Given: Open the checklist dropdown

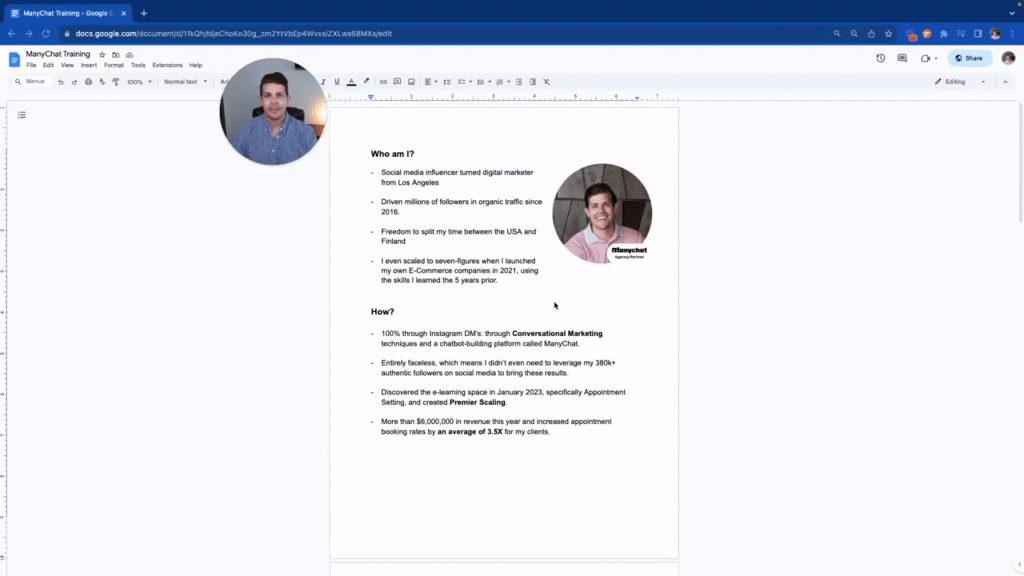Looking at the screenshot, I should (x=464, y=82).
